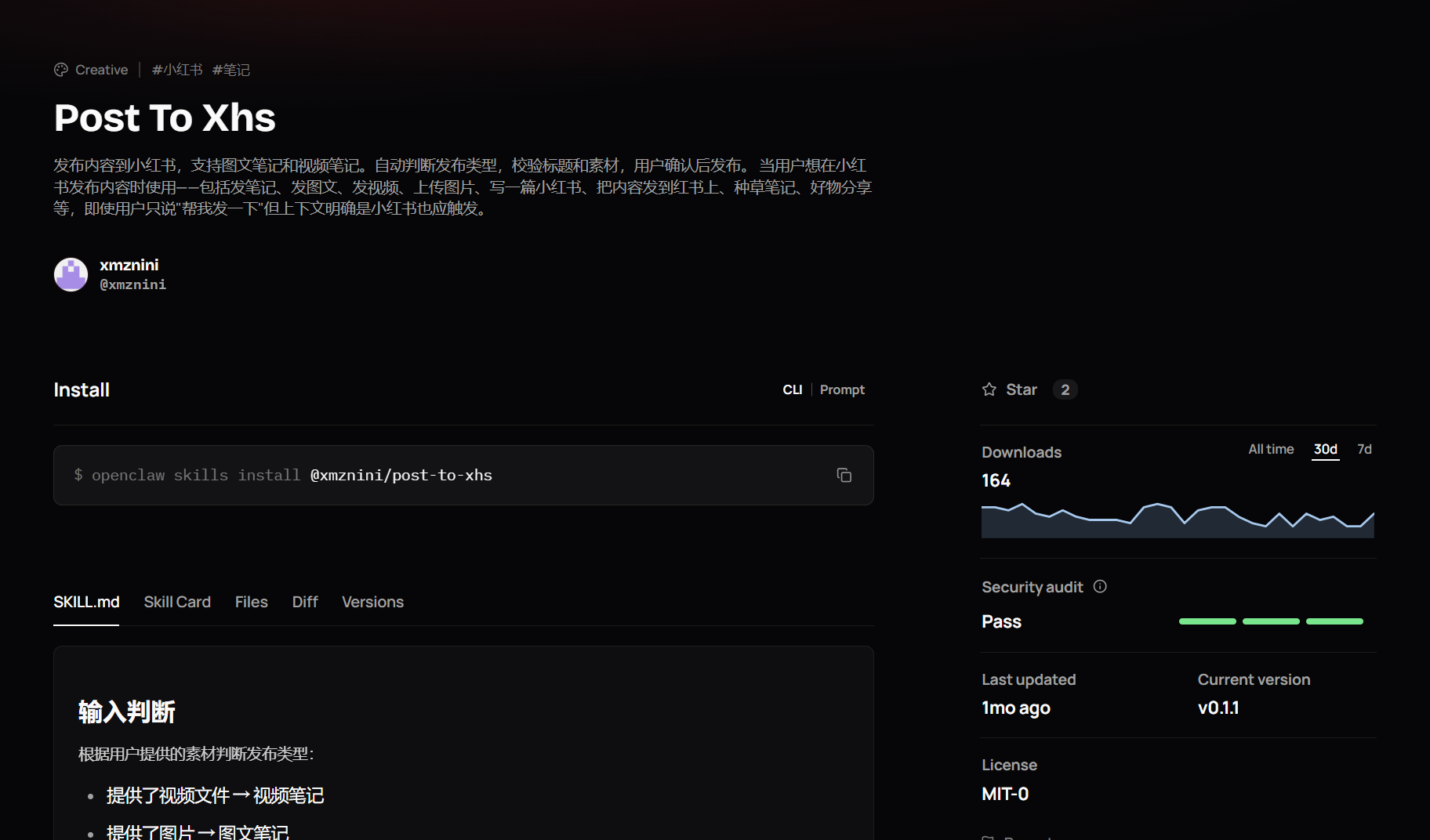
Task: Open the xmznini avatar image
Action: tap(71, 274)
